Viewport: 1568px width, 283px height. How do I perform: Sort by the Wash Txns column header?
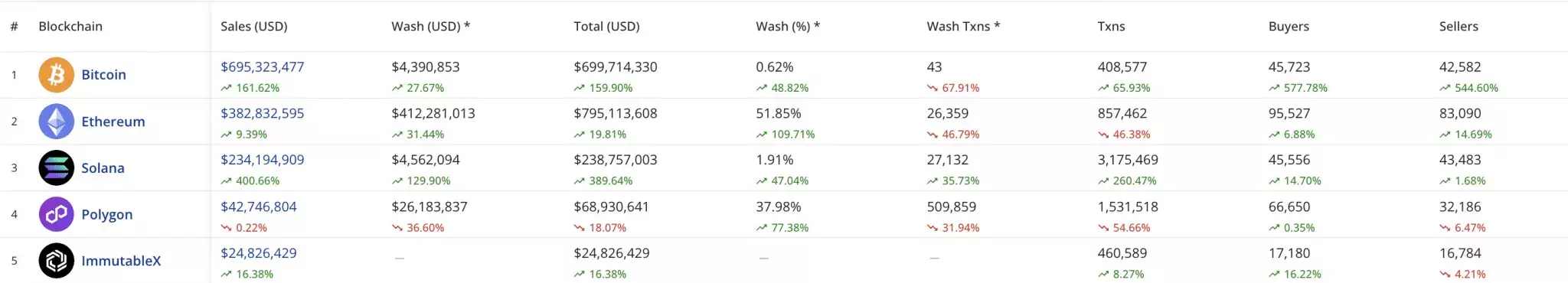(963, 26)
